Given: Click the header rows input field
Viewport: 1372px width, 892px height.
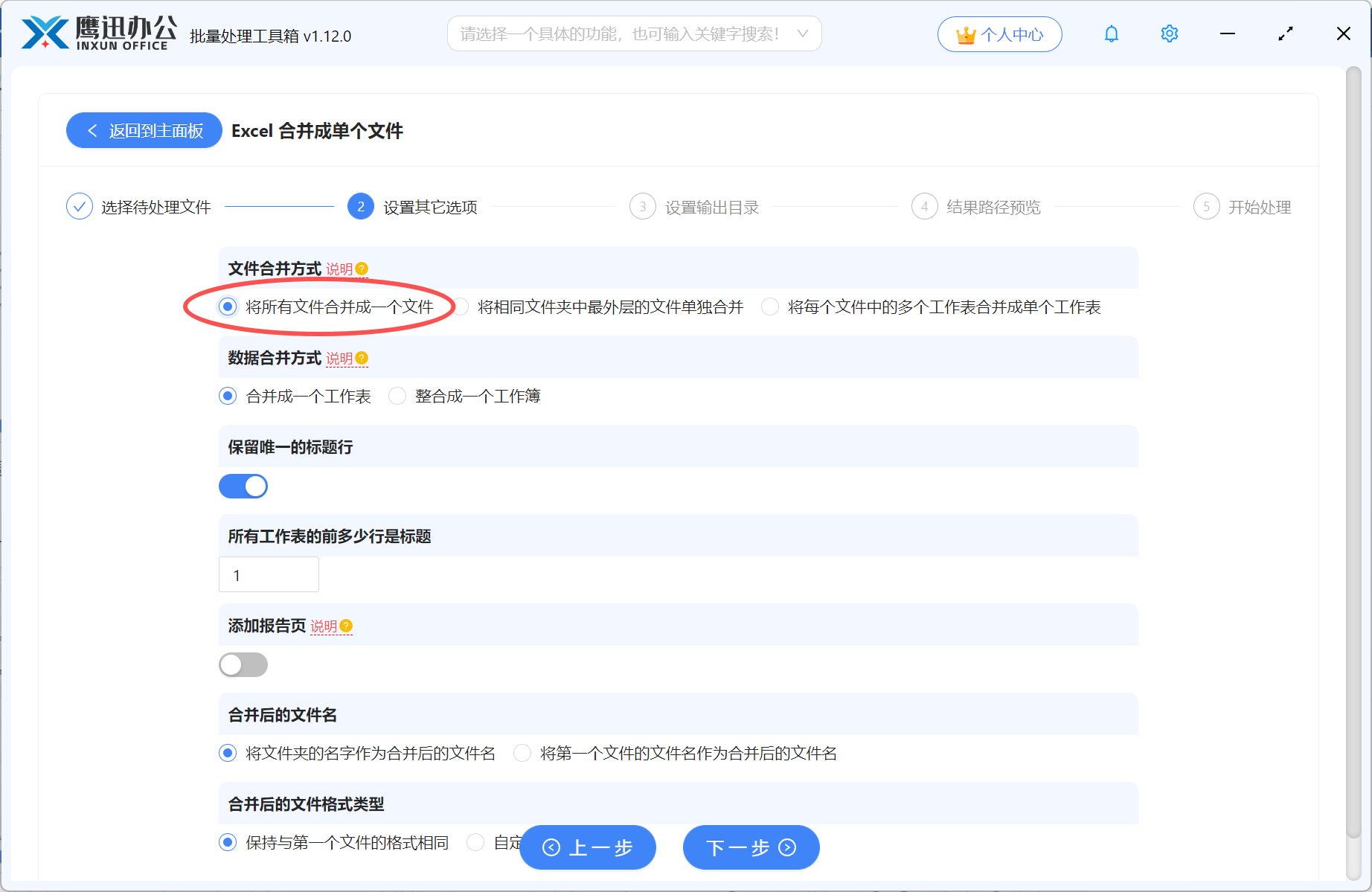Looking at the screenshot, I should pyautogui.click(x=269, y=574).
